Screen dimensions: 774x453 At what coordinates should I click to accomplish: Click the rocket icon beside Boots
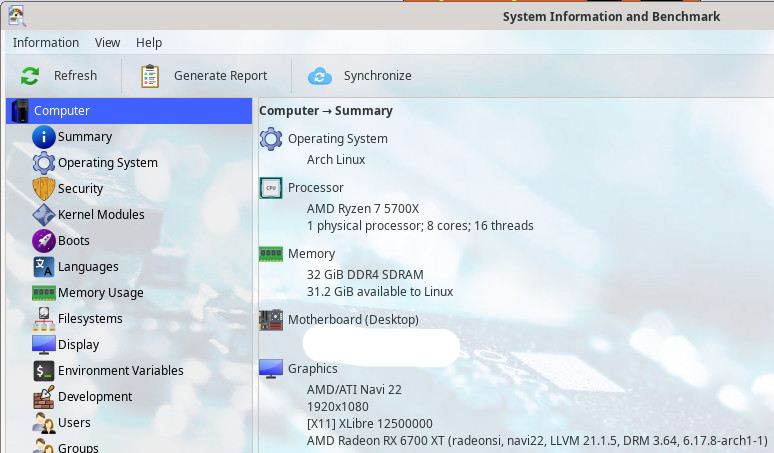tap(44, 241)
